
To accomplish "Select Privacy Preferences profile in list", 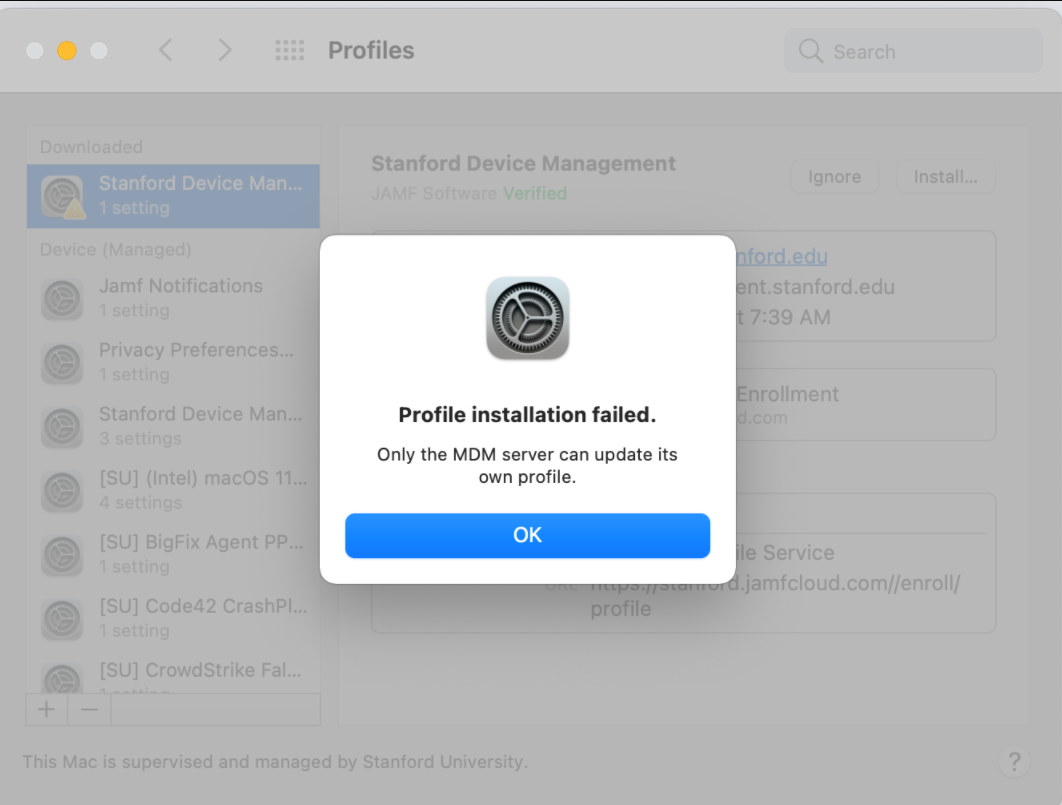I will click(173, 362).
